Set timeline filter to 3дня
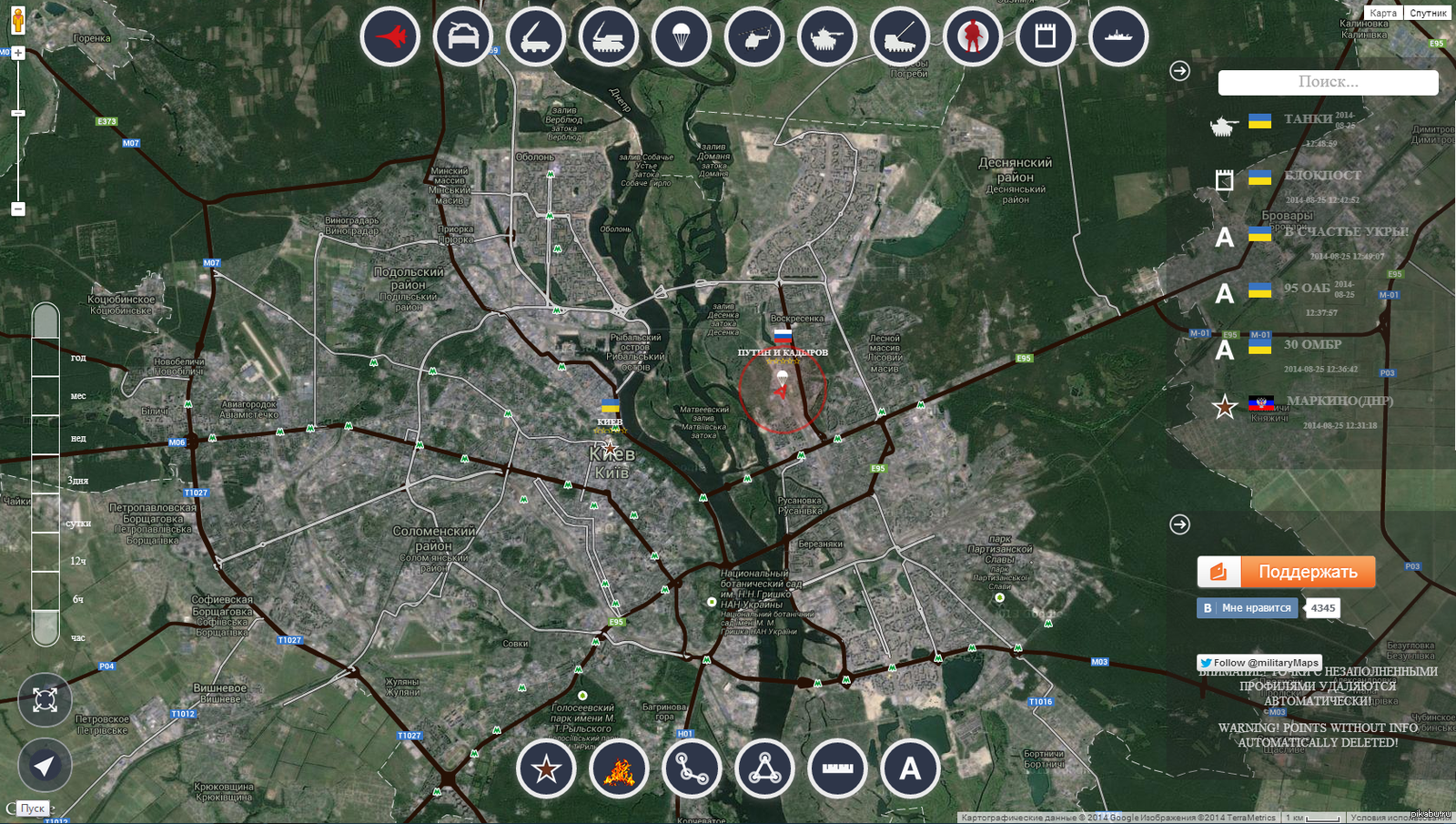1456x824 pixels. (x=77, y=480)
